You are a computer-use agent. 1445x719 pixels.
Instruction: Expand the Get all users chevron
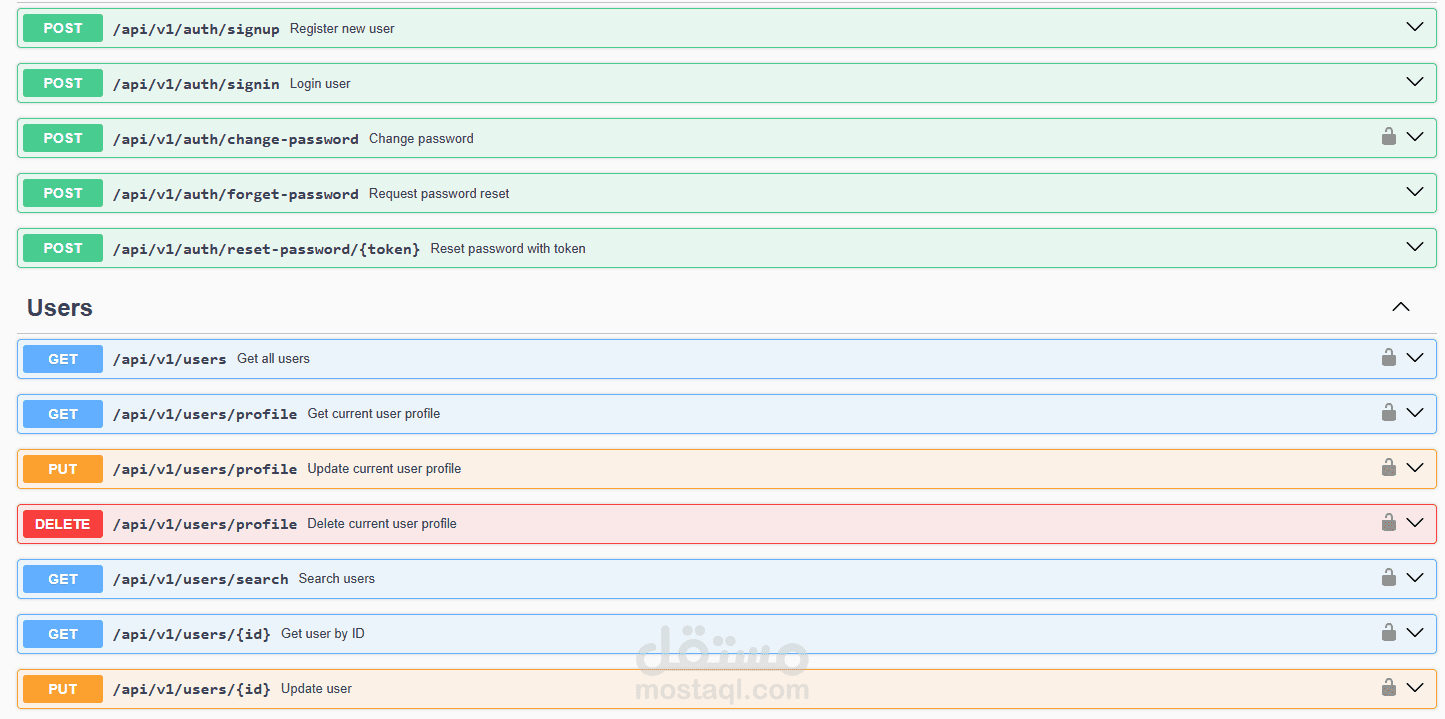click(x=1415, y=357)
